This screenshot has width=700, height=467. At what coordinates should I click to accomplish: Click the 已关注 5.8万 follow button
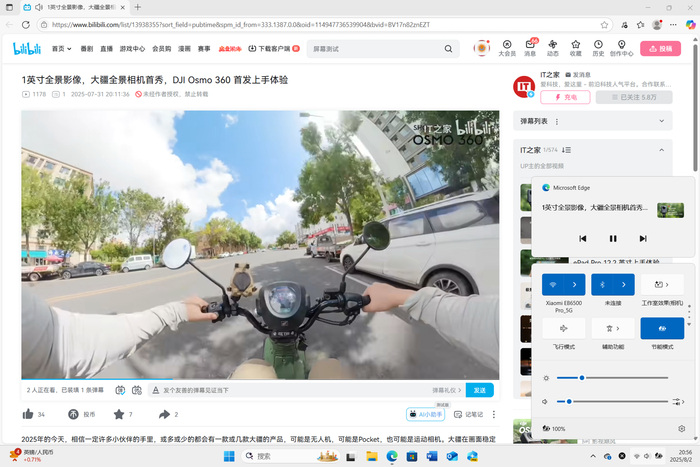634,97
